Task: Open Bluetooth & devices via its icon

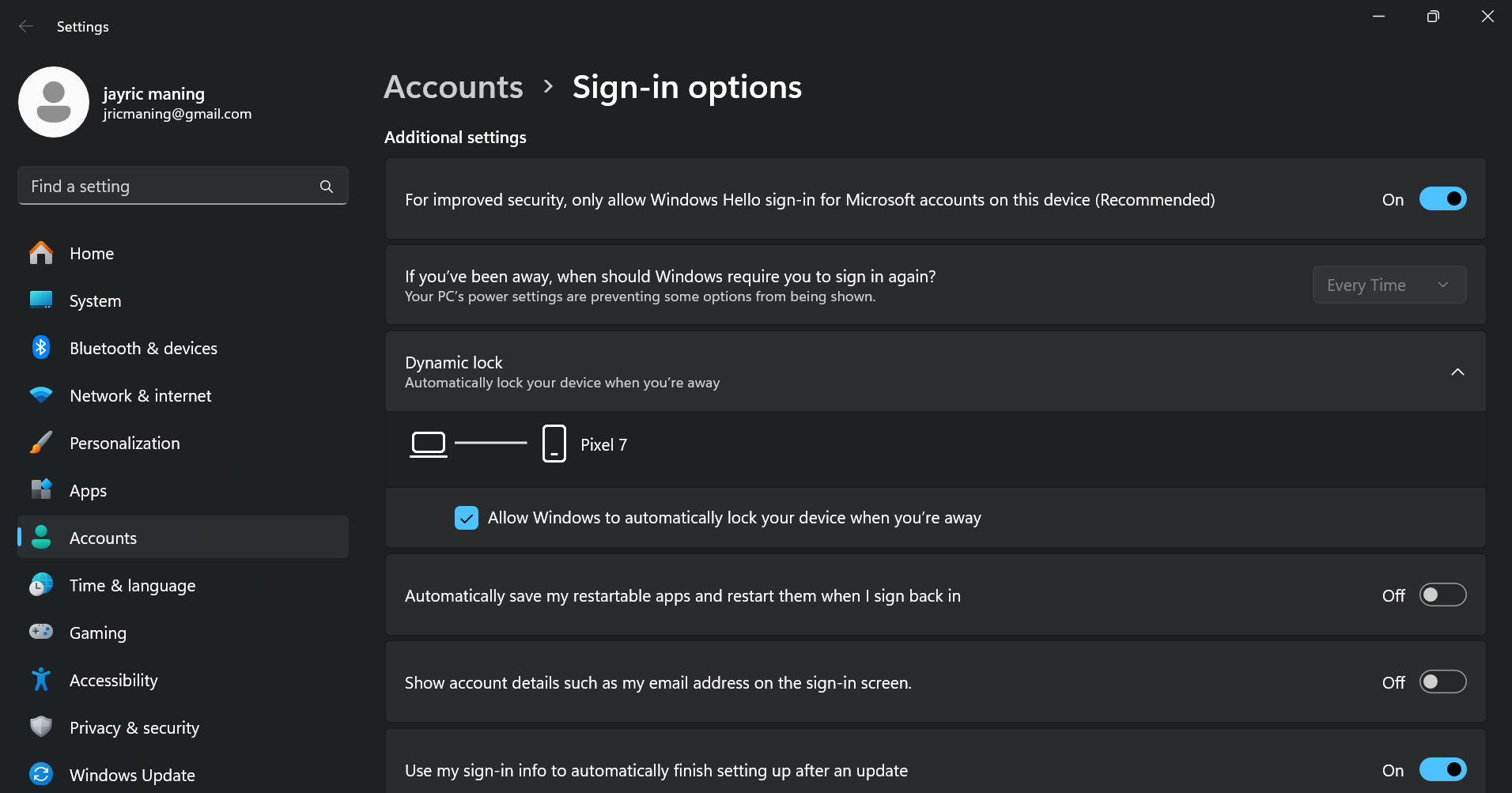Action: pos(41,348)
